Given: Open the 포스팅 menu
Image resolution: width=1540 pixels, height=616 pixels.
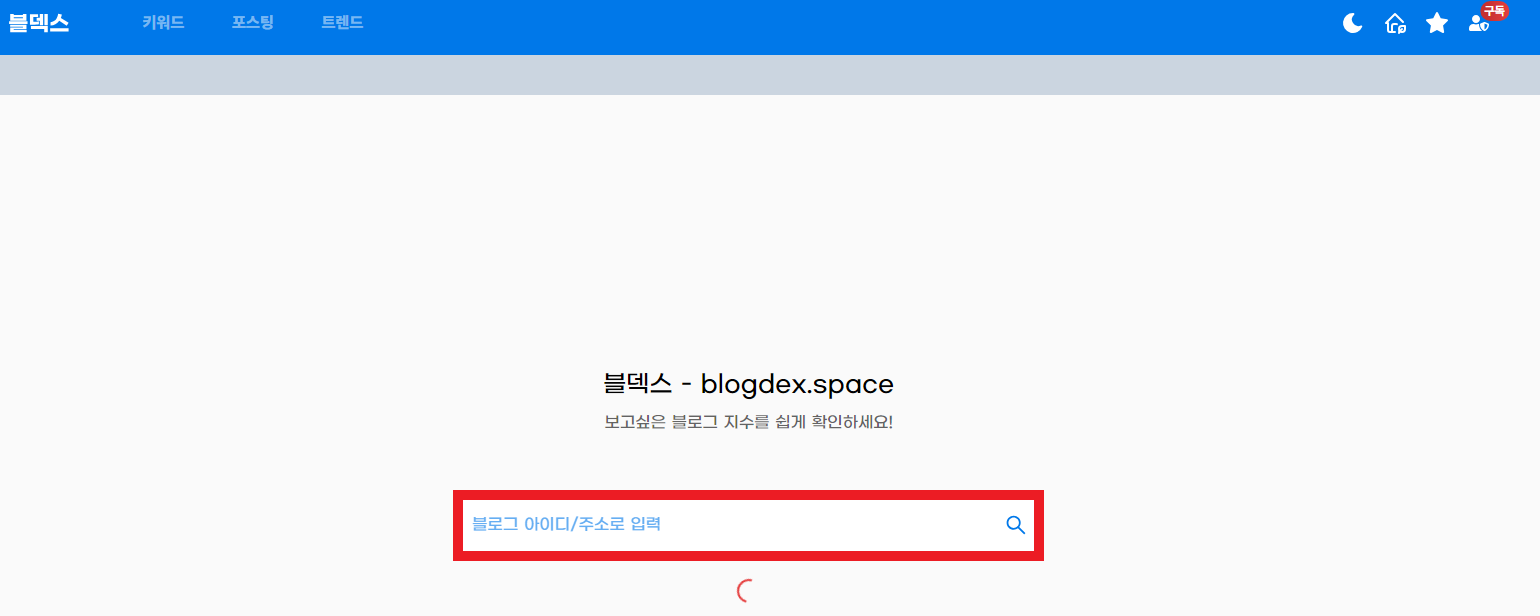Looking at the screenshot, I should pyautogui.click(x=253, y=22).
